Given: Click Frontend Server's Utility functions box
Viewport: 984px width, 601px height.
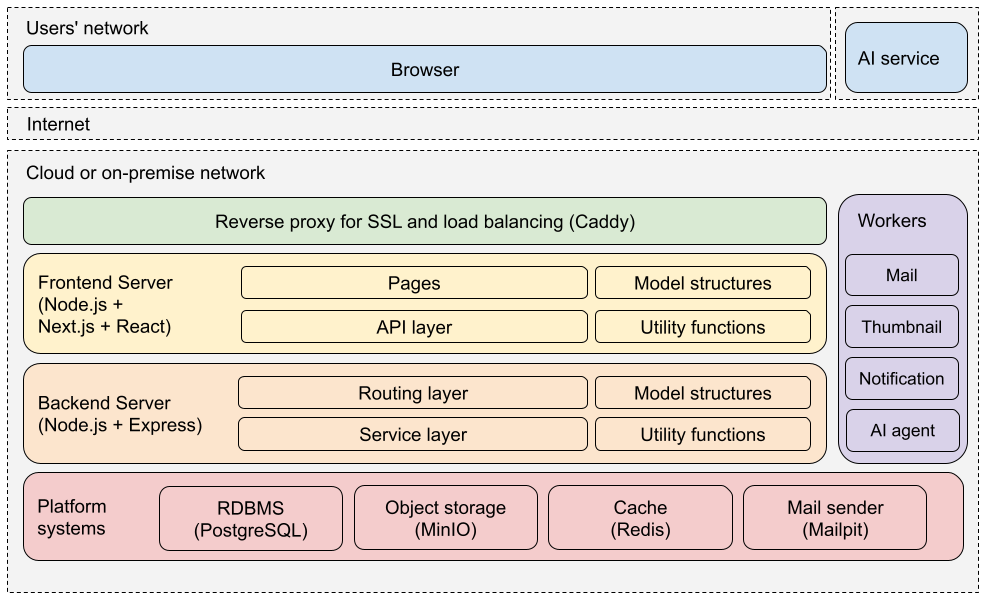Looking at the screenshot, I should [702, 327].
